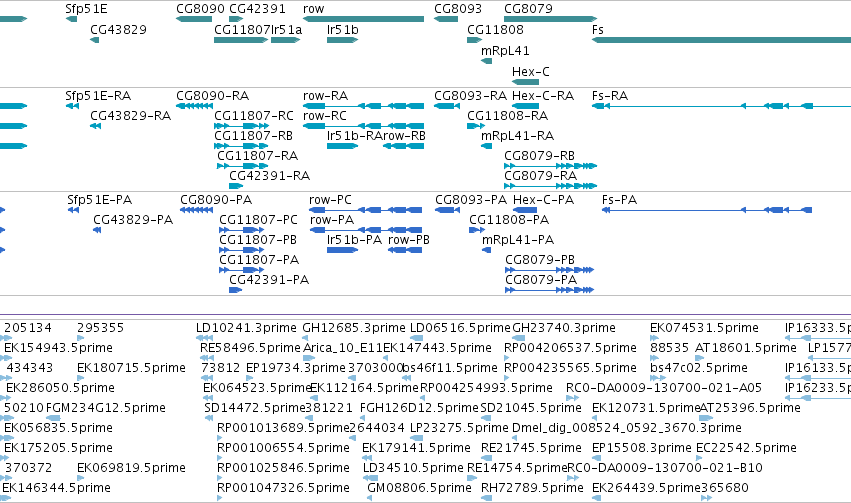The height and width of the screenshot is (503, 851).
Task: Select protein Hex-C-PA
Action: click(543, 200)
